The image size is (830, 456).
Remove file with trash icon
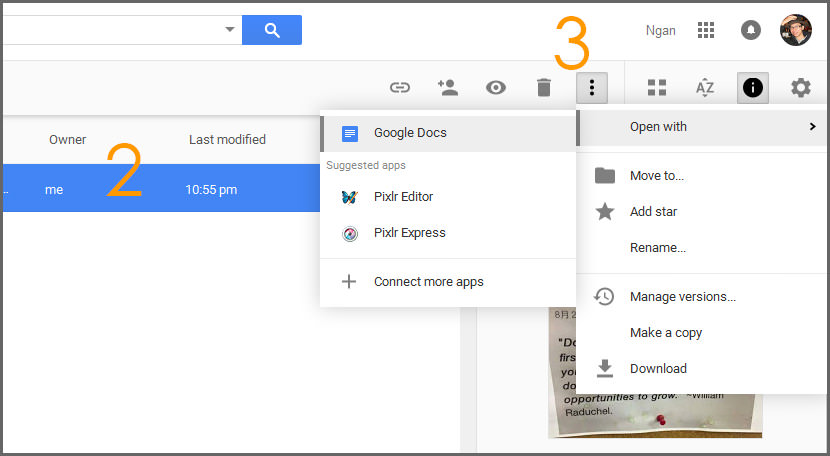pyautogui.click(x=544, y=87)
